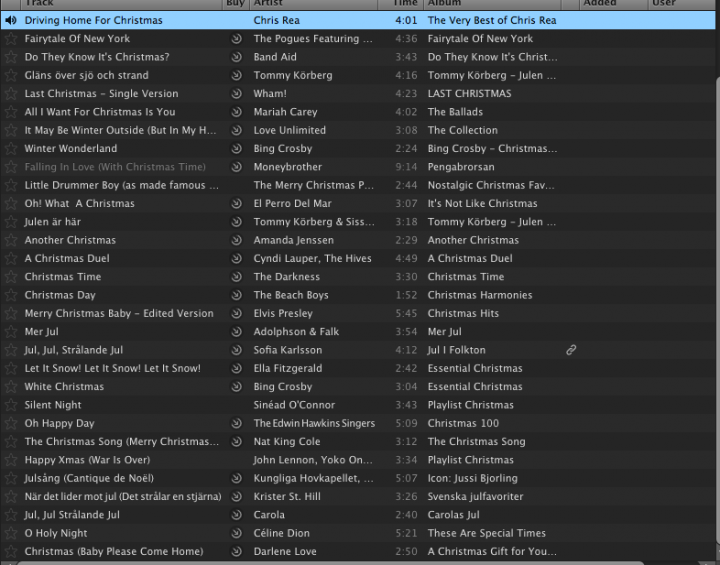Image resolution: width=720 pixels, height=565 pixels.
Task: Select track När det lider mot jul
Action: (x=123, y=497)
